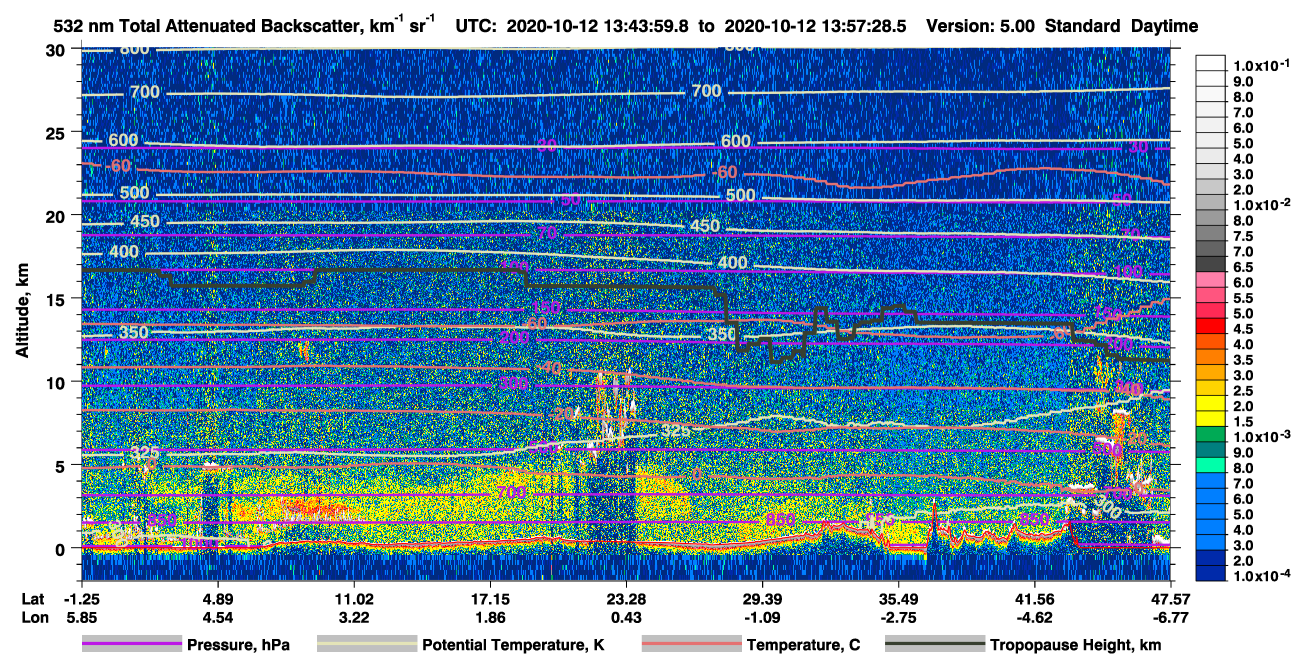The height and width of the screenshot is (667, 1300).
Task: Click the 'Tropopause Height, km' legend label
Action: 1076,645
